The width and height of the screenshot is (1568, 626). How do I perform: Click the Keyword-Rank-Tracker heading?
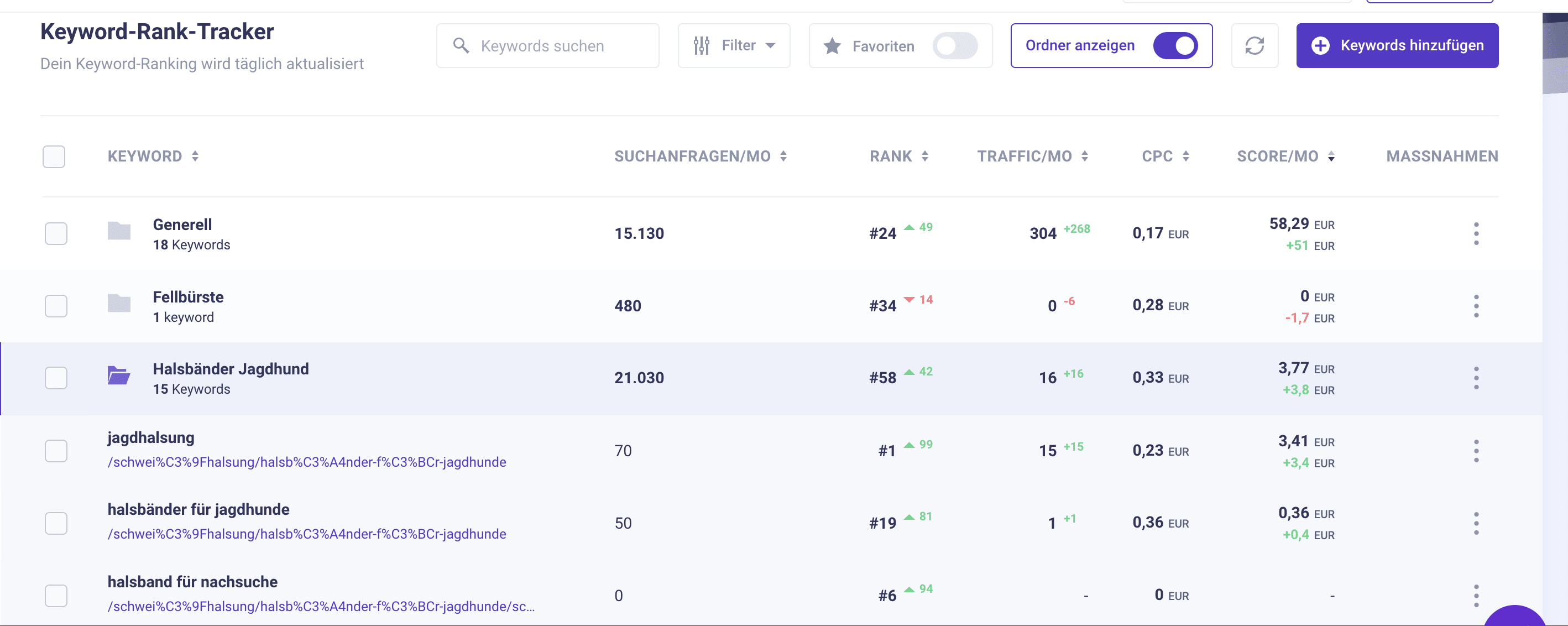(157, 32)
